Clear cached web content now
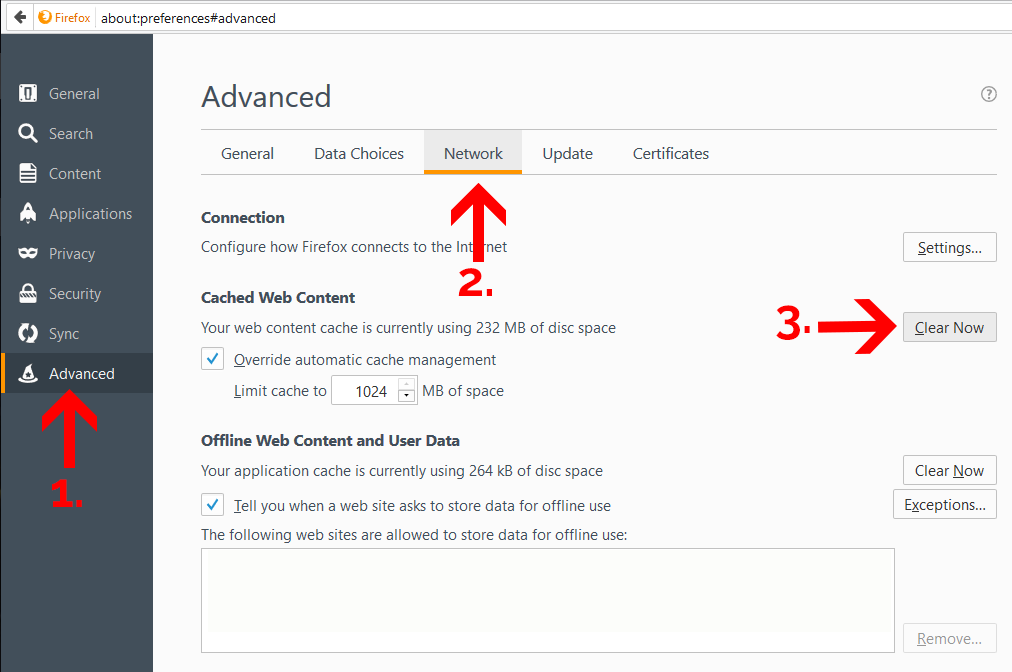Viewport: 1012px width, 672px height. pos(949,327)
